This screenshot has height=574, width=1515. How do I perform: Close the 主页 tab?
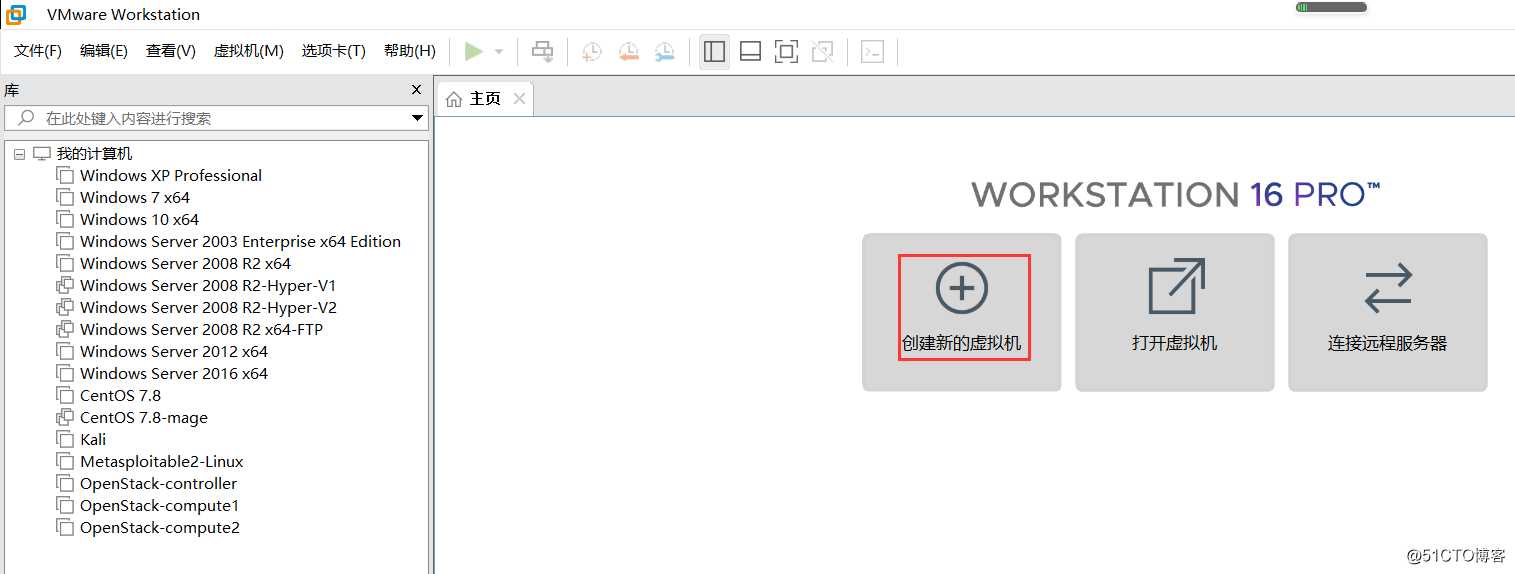coord(519,98)
